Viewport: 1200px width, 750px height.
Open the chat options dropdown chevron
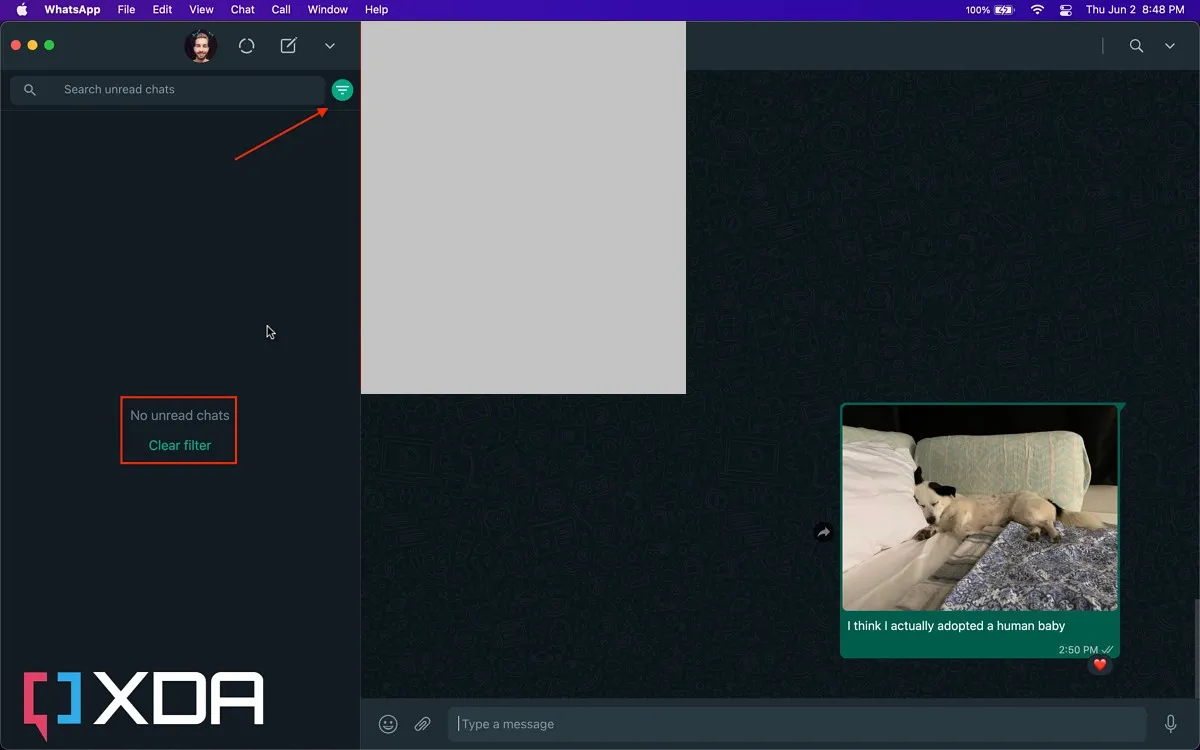coord(1170,46)
